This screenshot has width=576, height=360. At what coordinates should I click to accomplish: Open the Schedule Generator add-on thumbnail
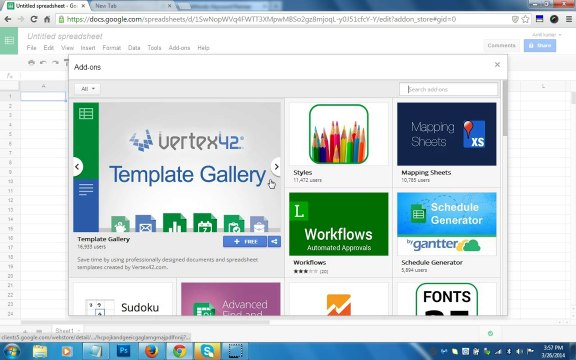tap(447, 224)
